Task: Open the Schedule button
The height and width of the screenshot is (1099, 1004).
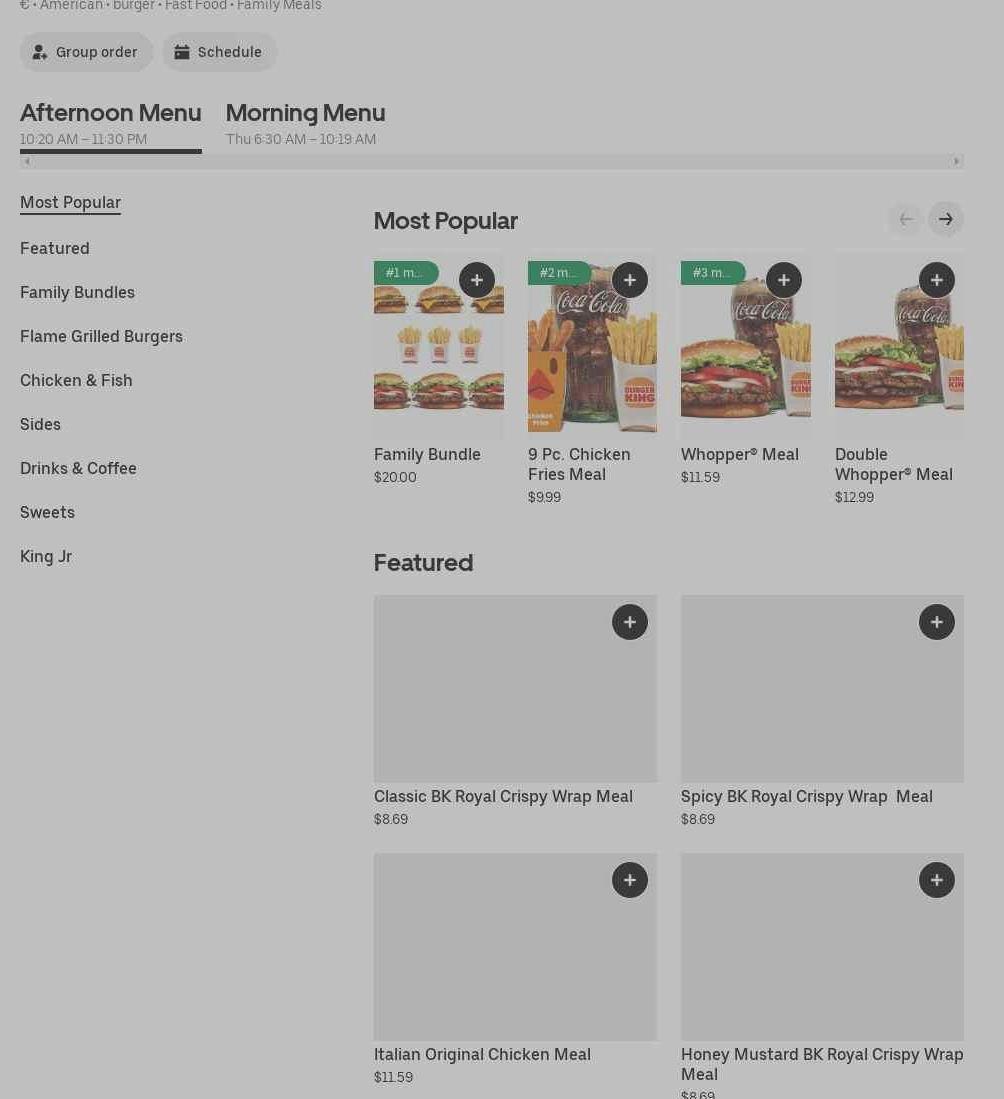Action: tap(219, 52)
